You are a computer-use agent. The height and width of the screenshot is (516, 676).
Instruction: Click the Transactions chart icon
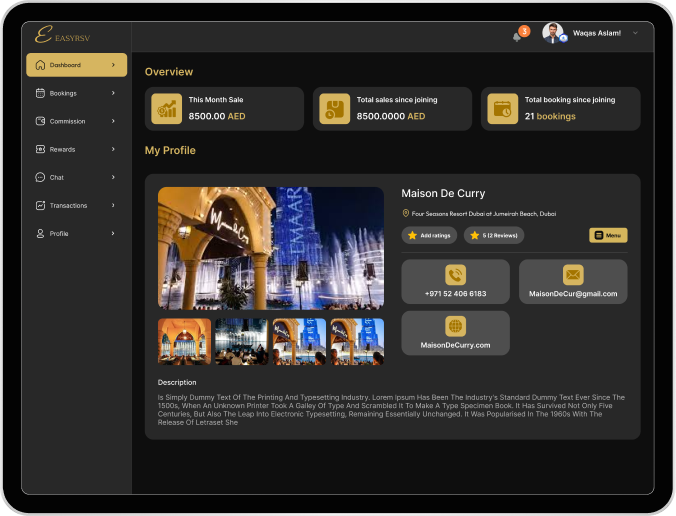click(40, 205)
